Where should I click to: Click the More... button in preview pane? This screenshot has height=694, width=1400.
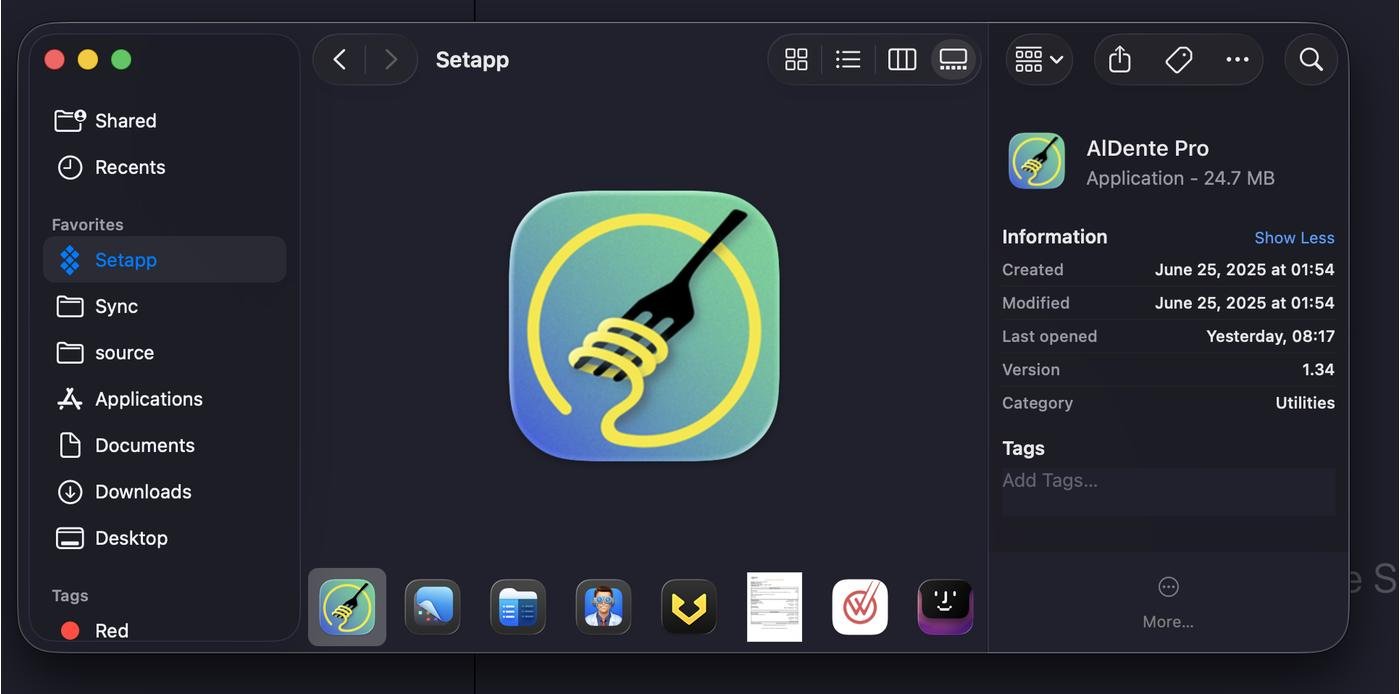(x=1168, y=603)
